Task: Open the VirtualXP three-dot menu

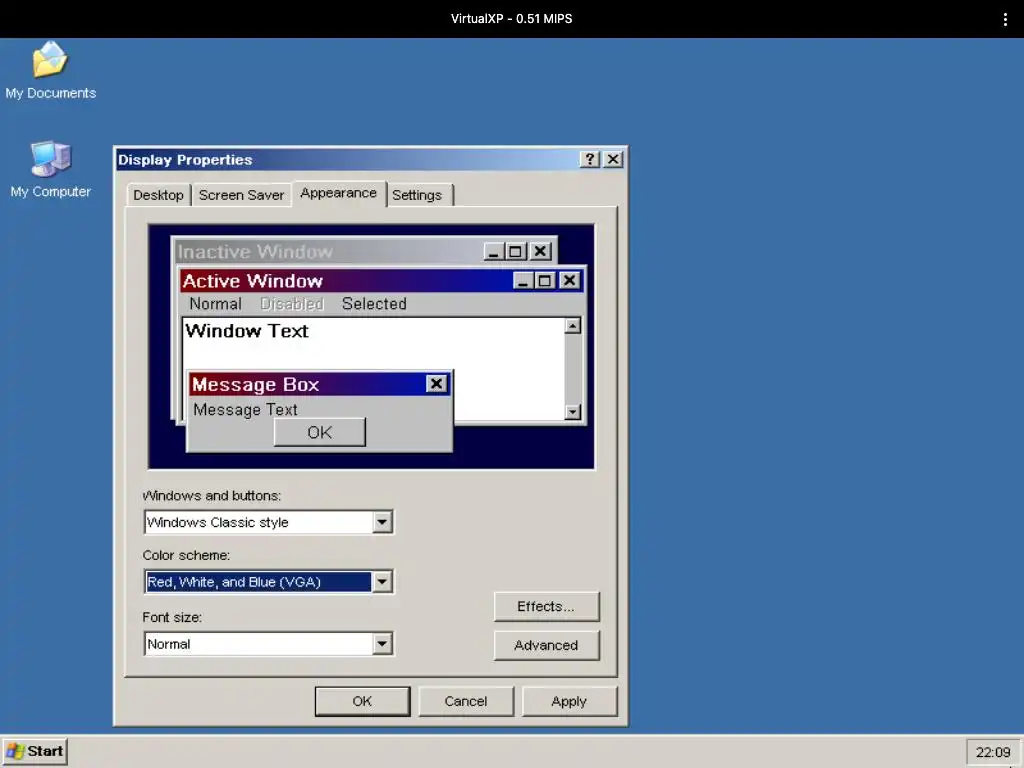Action: [x=1004, y=19]
